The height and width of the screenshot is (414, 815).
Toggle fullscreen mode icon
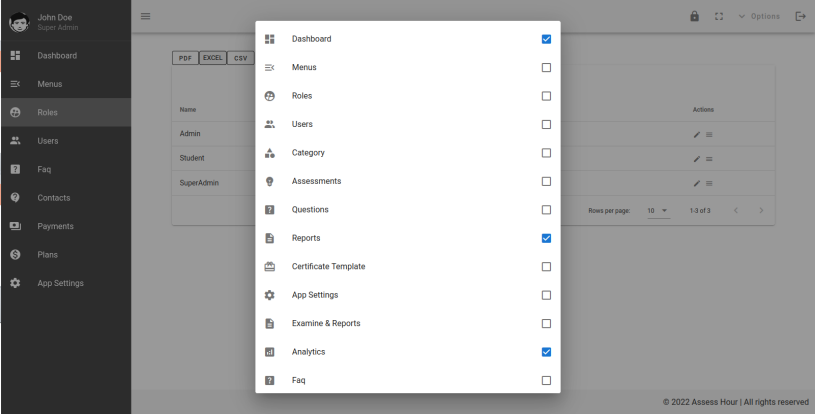point(718,17)
